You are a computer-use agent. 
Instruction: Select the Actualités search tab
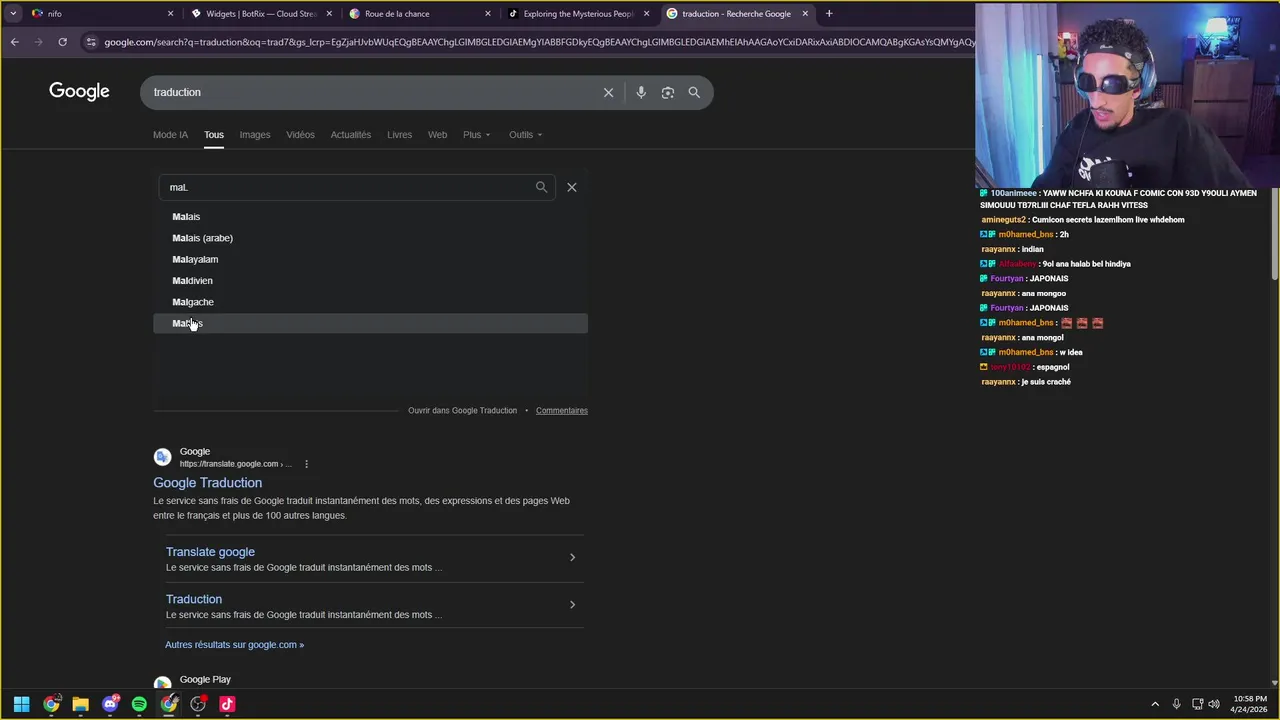(x=350, y=135)
